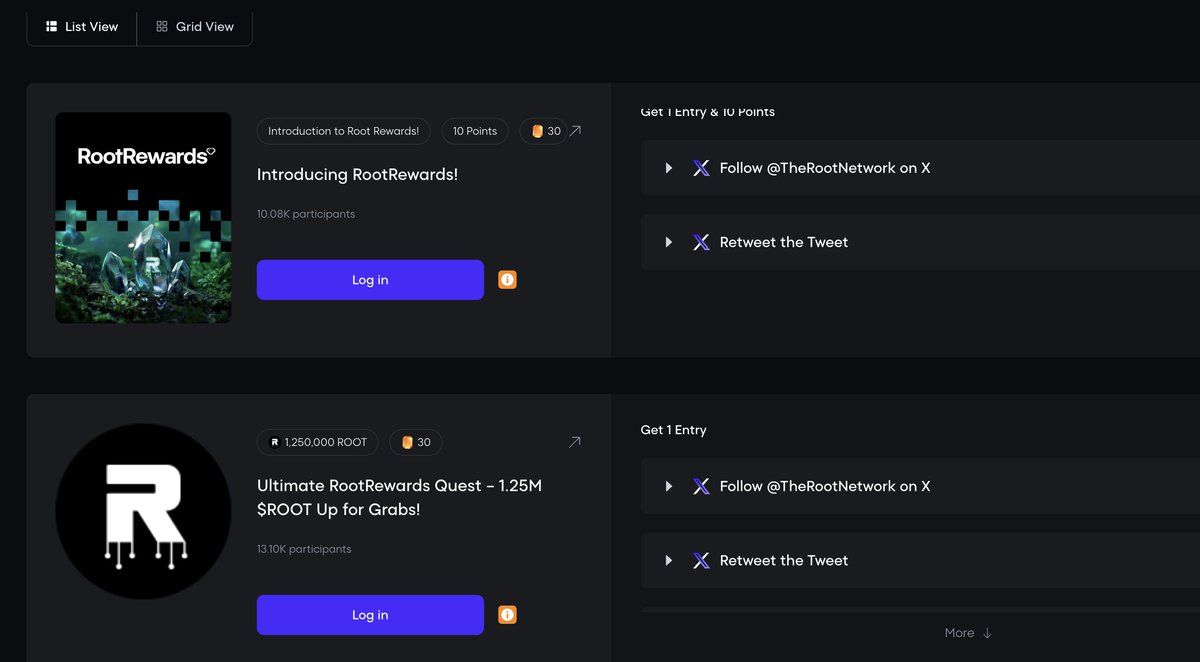Click X logo in Ultimate Quest's Retweet the Tweet row
1200x662 pixels.
[x=701, y=560]
